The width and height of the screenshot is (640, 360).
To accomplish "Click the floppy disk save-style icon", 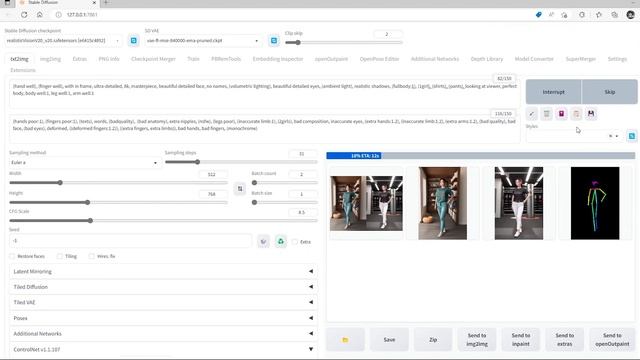I will coord(591,114).
